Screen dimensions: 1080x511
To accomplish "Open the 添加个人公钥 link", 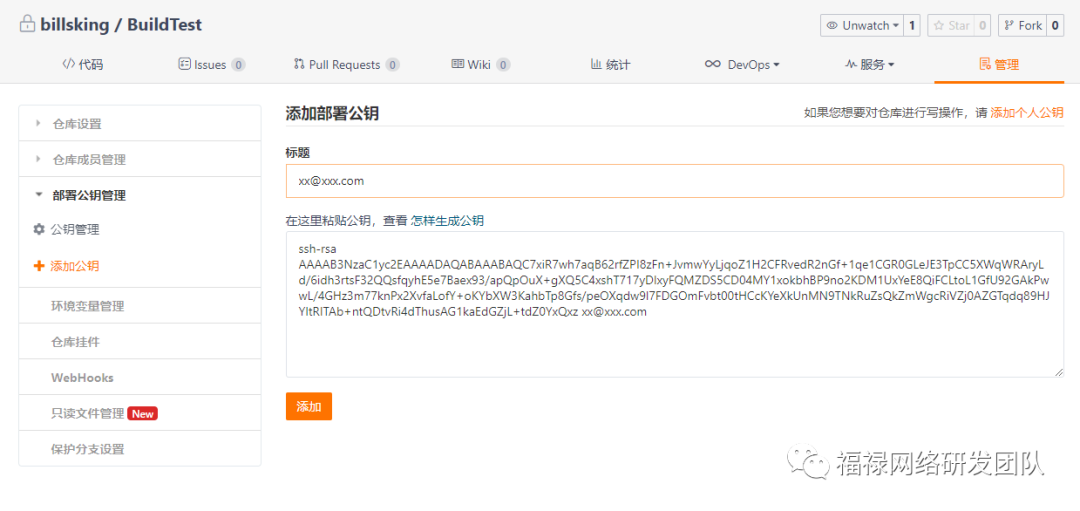I will 1027,113.
